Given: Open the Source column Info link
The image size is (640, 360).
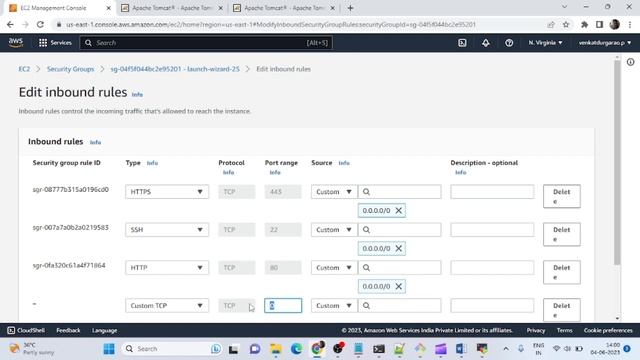Looking at the screenshot, I should pos(344,163).
